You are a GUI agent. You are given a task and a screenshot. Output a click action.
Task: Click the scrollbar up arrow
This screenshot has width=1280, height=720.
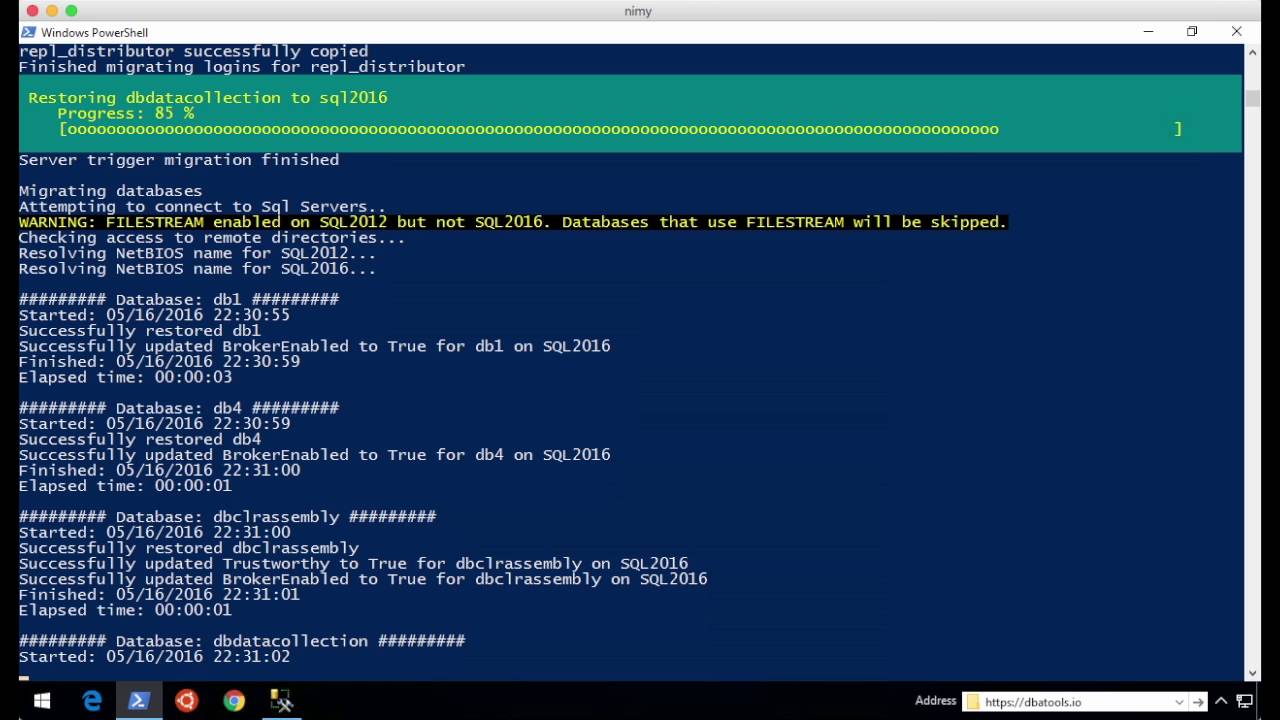click(1253, 52)
